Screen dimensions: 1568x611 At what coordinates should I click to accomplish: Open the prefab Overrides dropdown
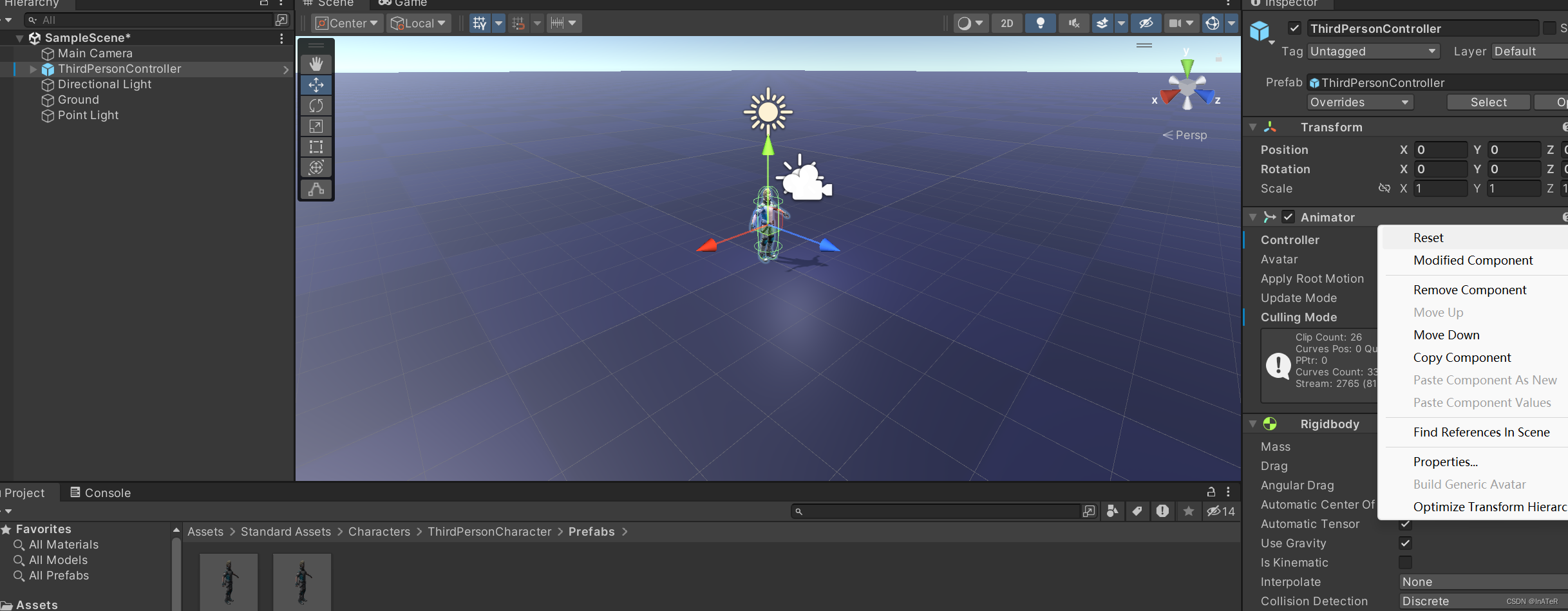(x=1359, y=102)
